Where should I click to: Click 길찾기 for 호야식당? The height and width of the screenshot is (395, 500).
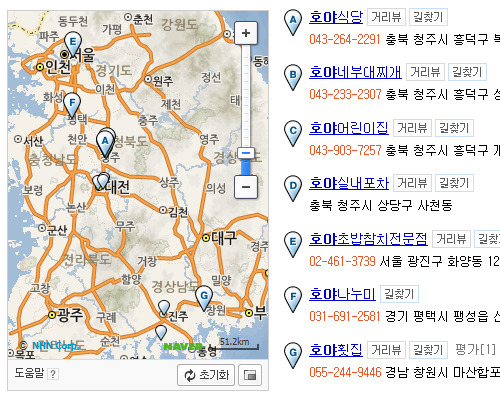(428, 17)
